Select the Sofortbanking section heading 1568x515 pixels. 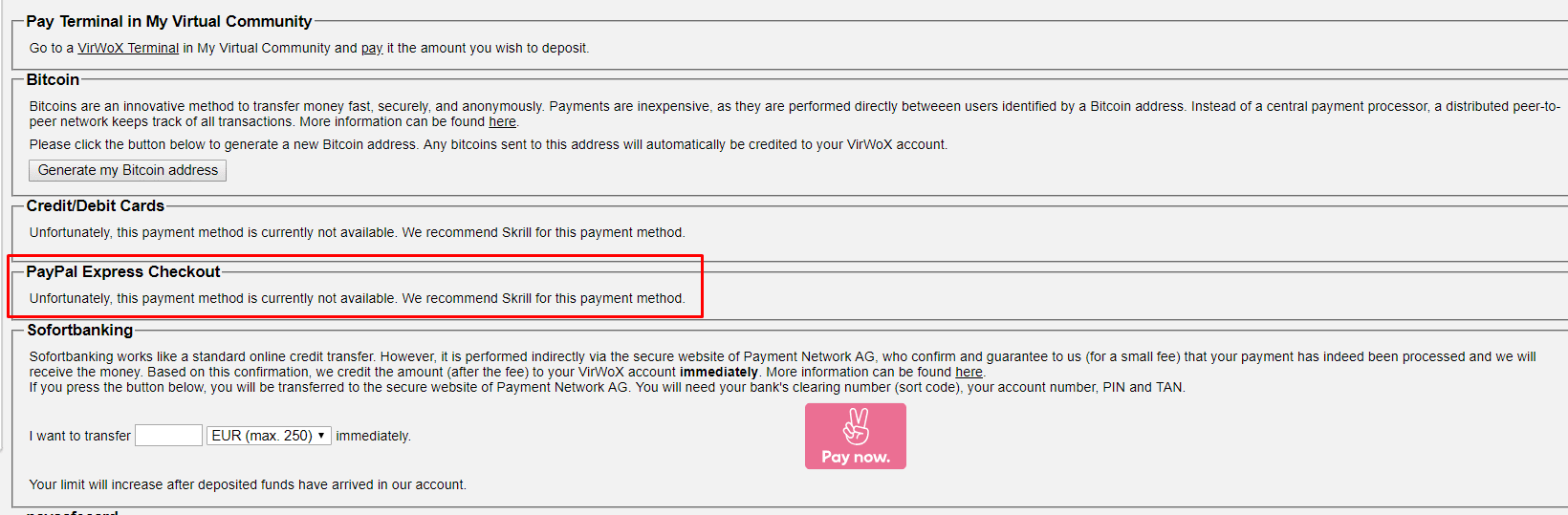pos(80,330)
